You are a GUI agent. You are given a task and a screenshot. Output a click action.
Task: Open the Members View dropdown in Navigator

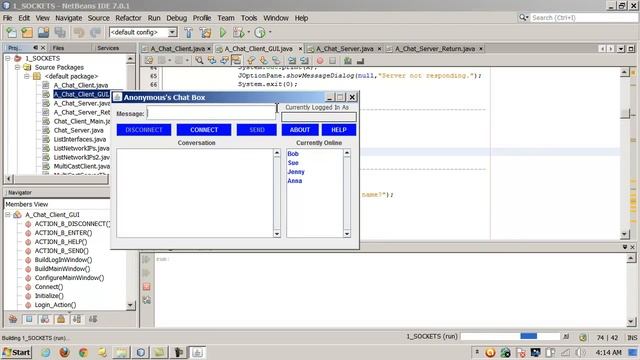click(x=57, y=204)
